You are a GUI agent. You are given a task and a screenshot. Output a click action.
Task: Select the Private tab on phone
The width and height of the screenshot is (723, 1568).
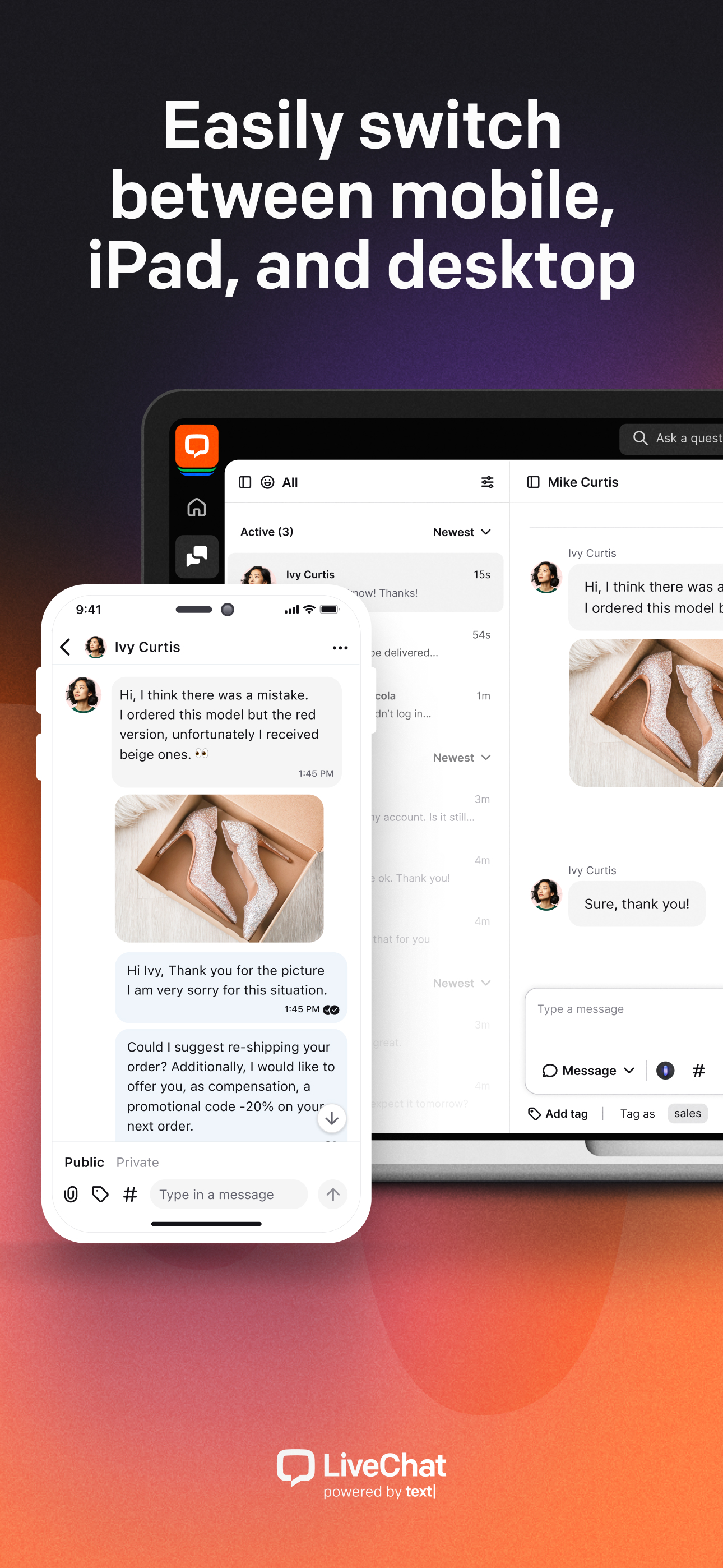point(137,1162)
